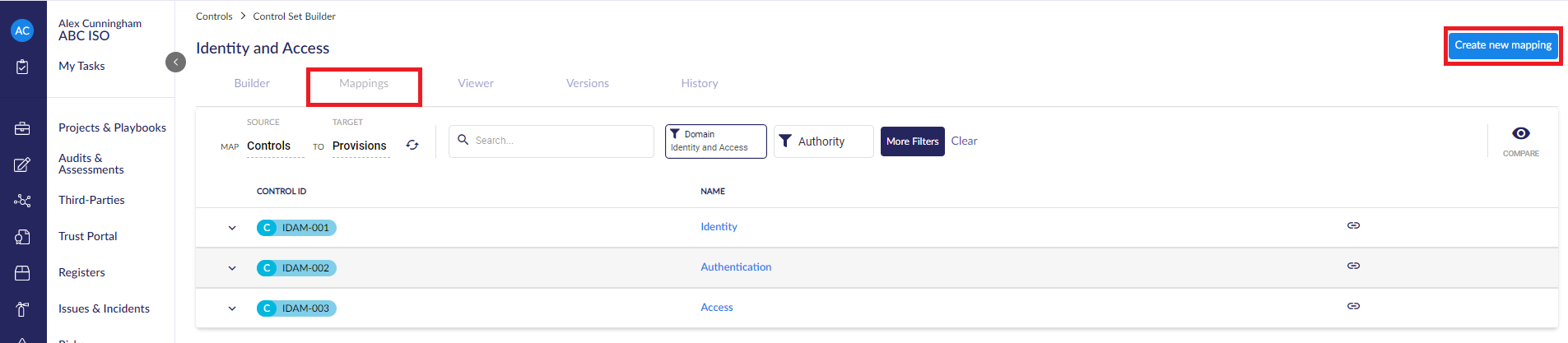The width and height of the screenshot is (1568, 343).
Task: Swap source and target mapping direction
Action: tap(412, 146)
